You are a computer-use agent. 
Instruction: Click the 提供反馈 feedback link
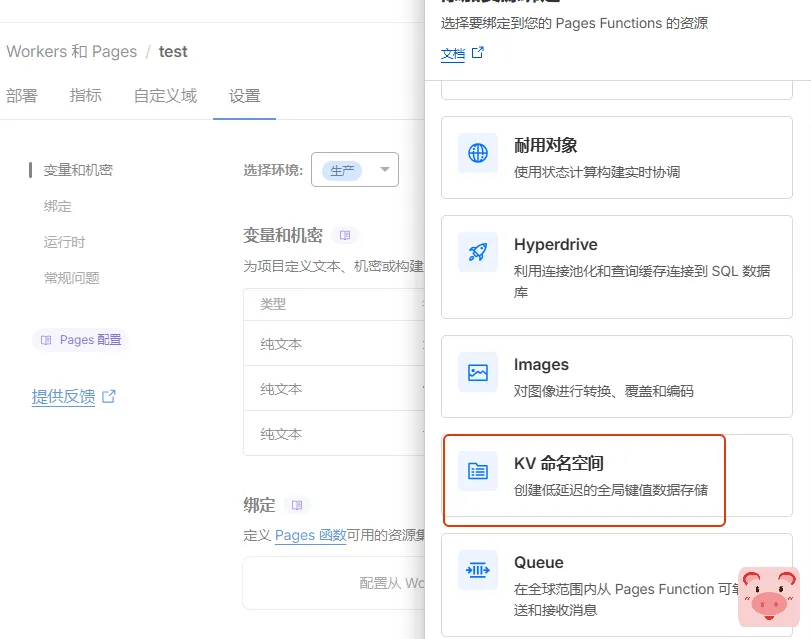(x=64, y=397)
